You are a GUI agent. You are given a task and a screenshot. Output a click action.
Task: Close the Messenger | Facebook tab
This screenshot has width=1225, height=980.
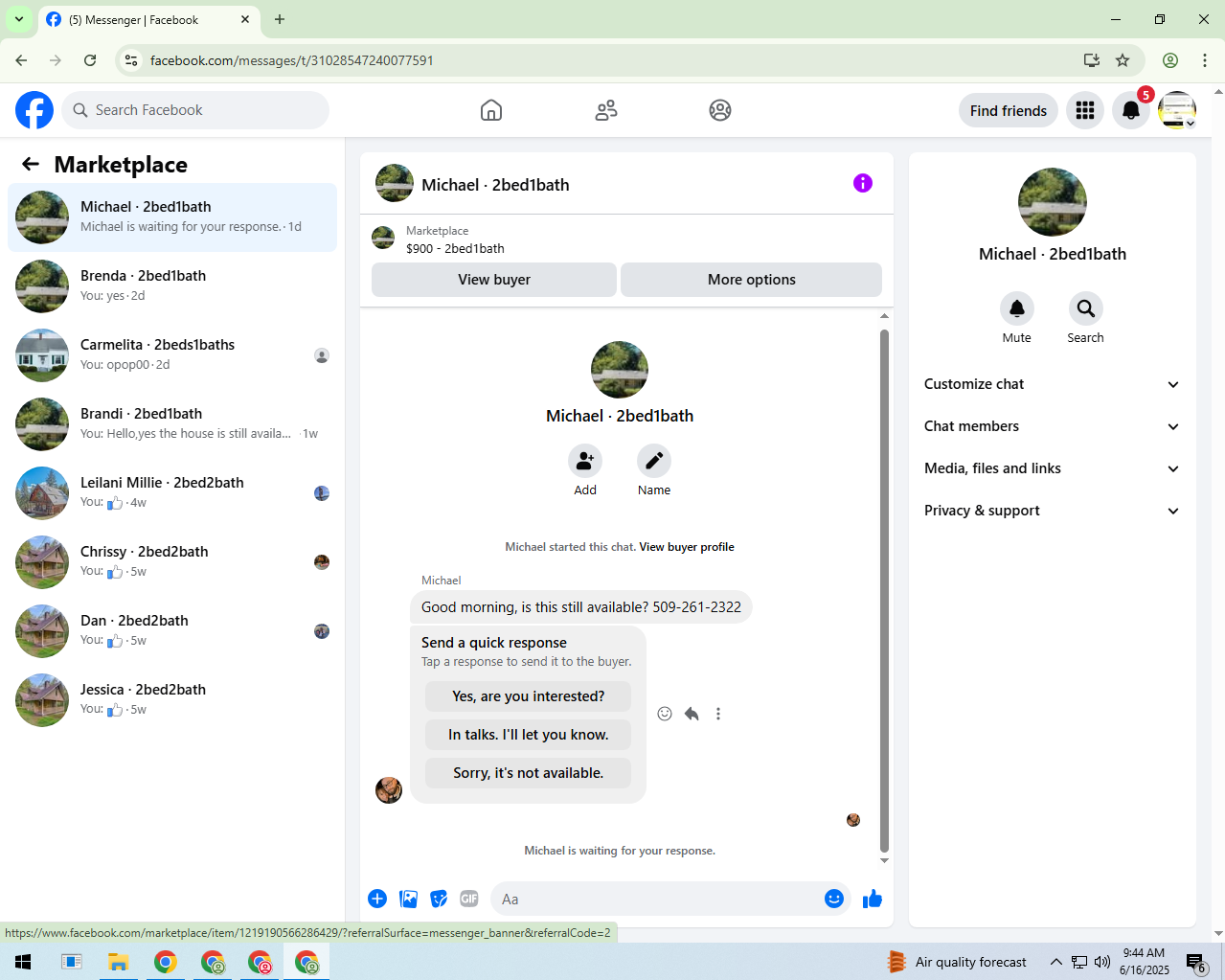[x=245, y=19]
